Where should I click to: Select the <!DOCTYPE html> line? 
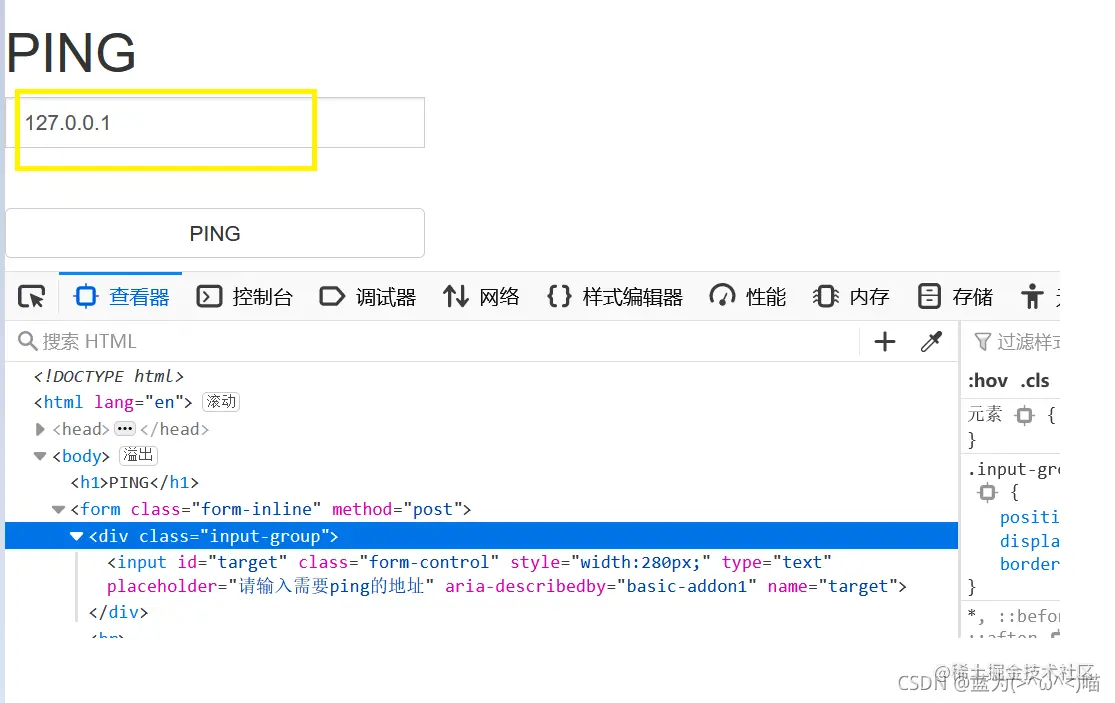(109, 376)
